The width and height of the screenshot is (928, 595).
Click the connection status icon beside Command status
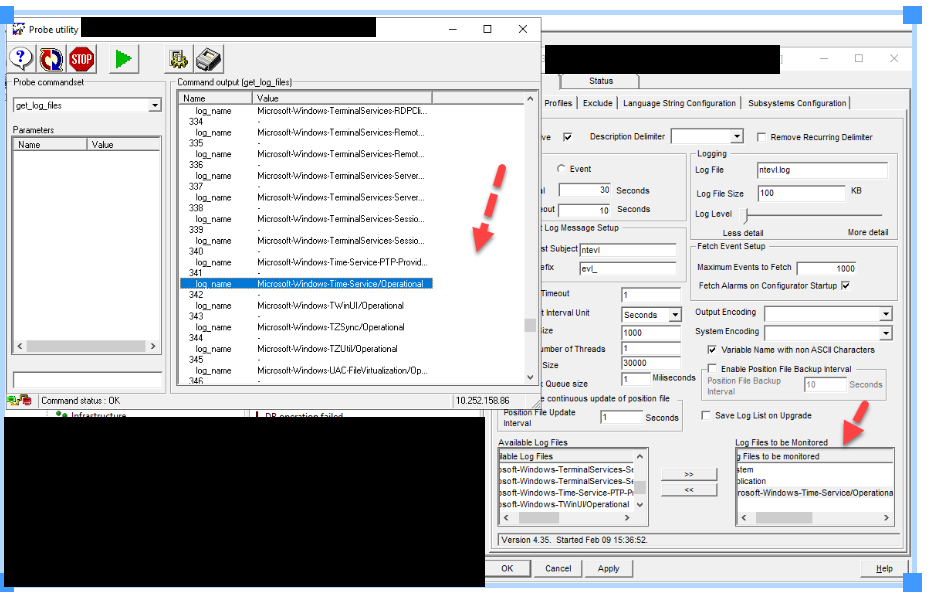(x=20, y=401)
